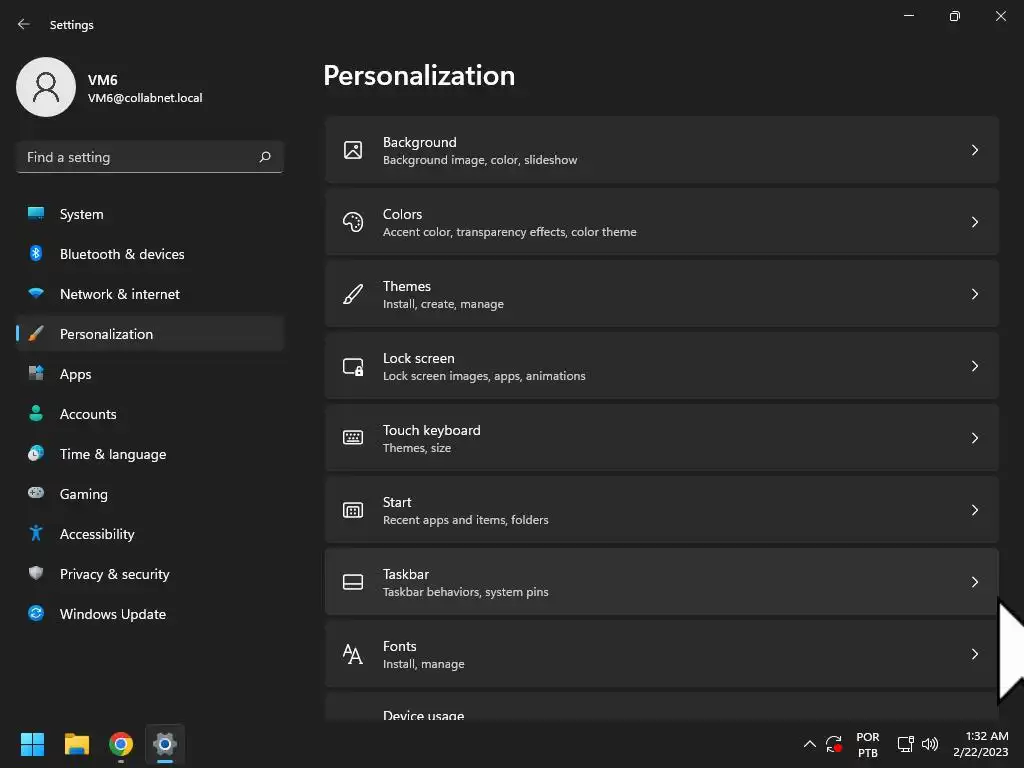Expand the Background settings chevron

pos(974,150)
